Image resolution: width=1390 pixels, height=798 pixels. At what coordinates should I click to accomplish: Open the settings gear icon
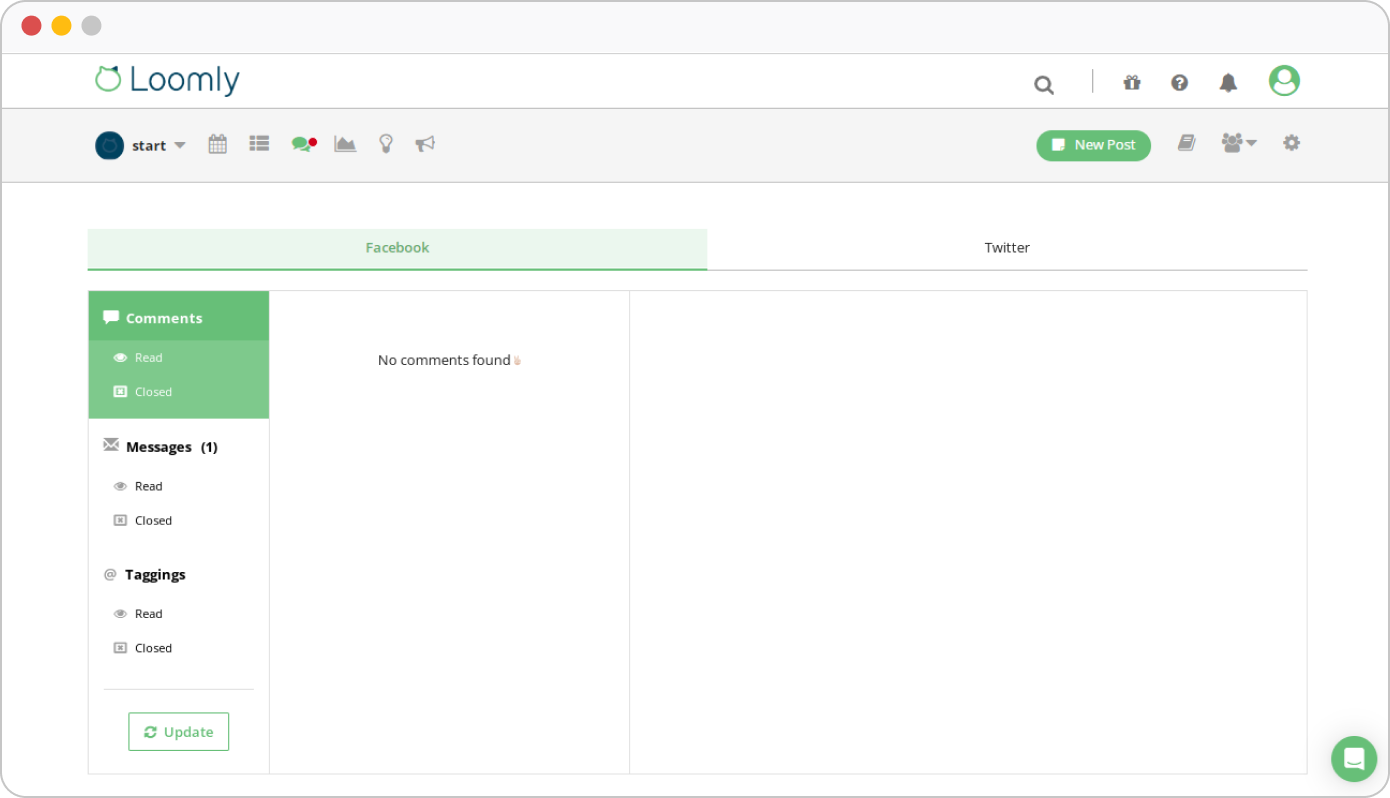coord(1292,143)
